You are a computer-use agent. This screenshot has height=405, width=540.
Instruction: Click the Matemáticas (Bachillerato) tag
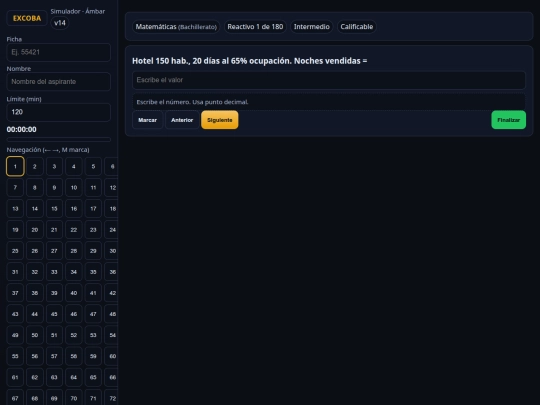[176, 27]
